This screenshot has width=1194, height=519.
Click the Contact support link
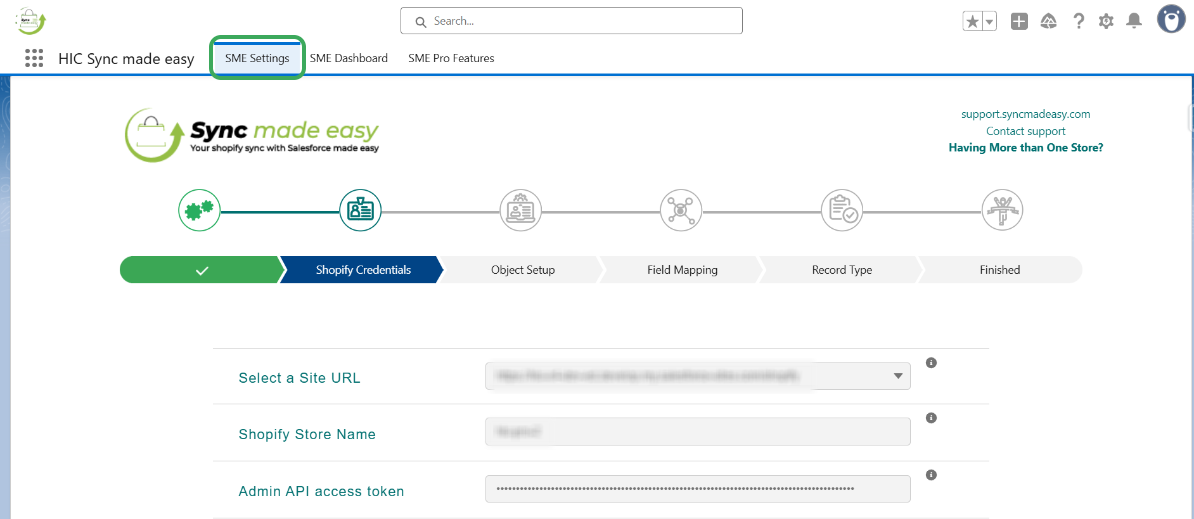click(x=1026, y=131)
